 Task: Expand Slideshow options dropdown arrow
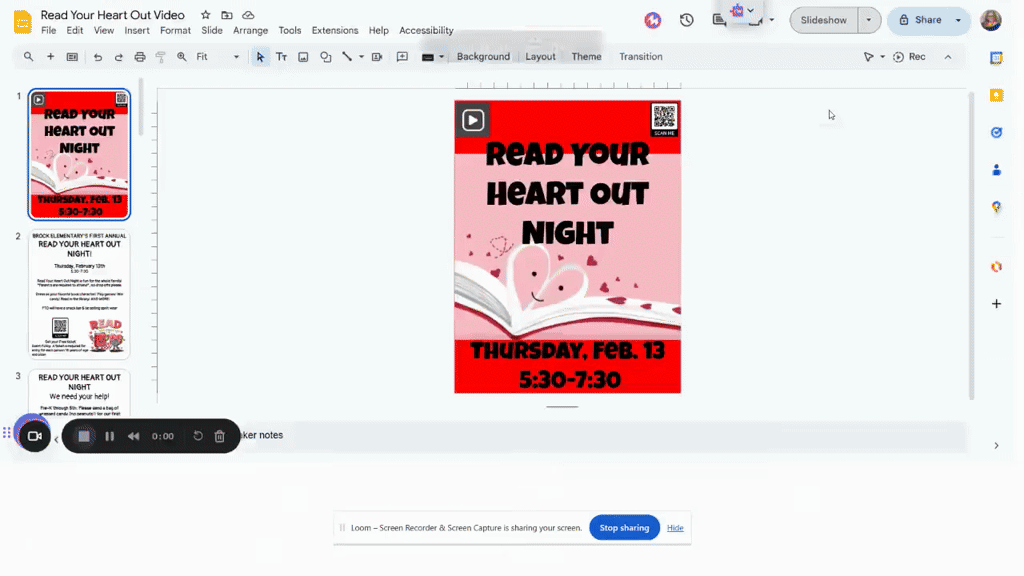click(869, 20)
